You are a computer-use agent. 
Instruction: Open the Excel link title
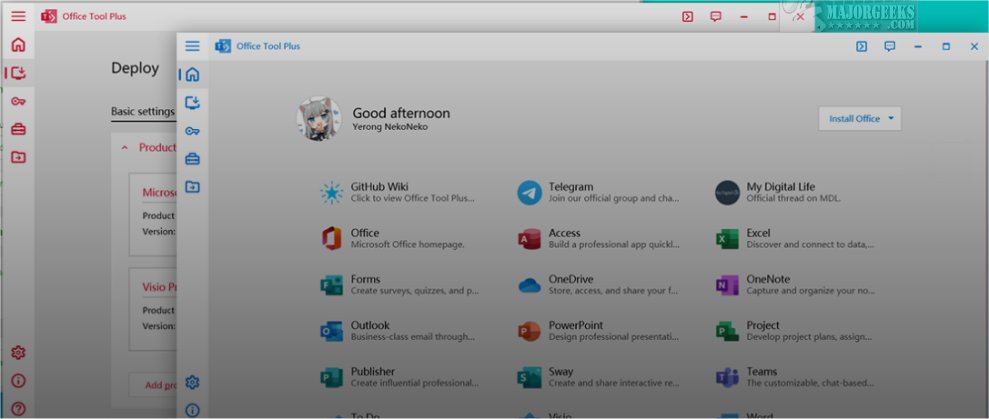(758, 233)
